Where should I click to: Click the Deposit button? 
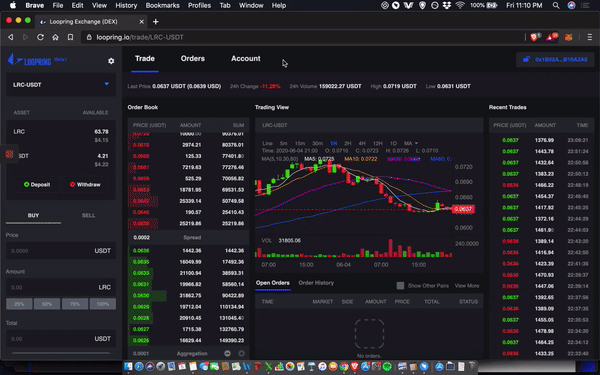(37, 184)
